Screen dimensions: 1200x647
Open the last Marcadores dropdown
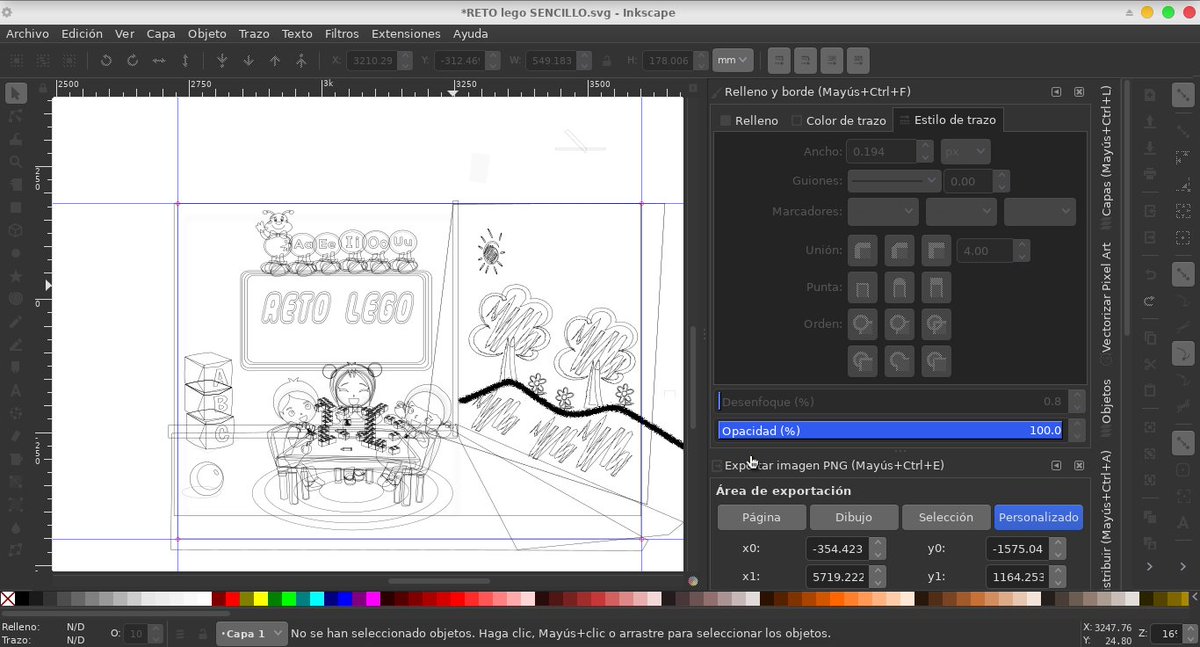point(1040,212)
